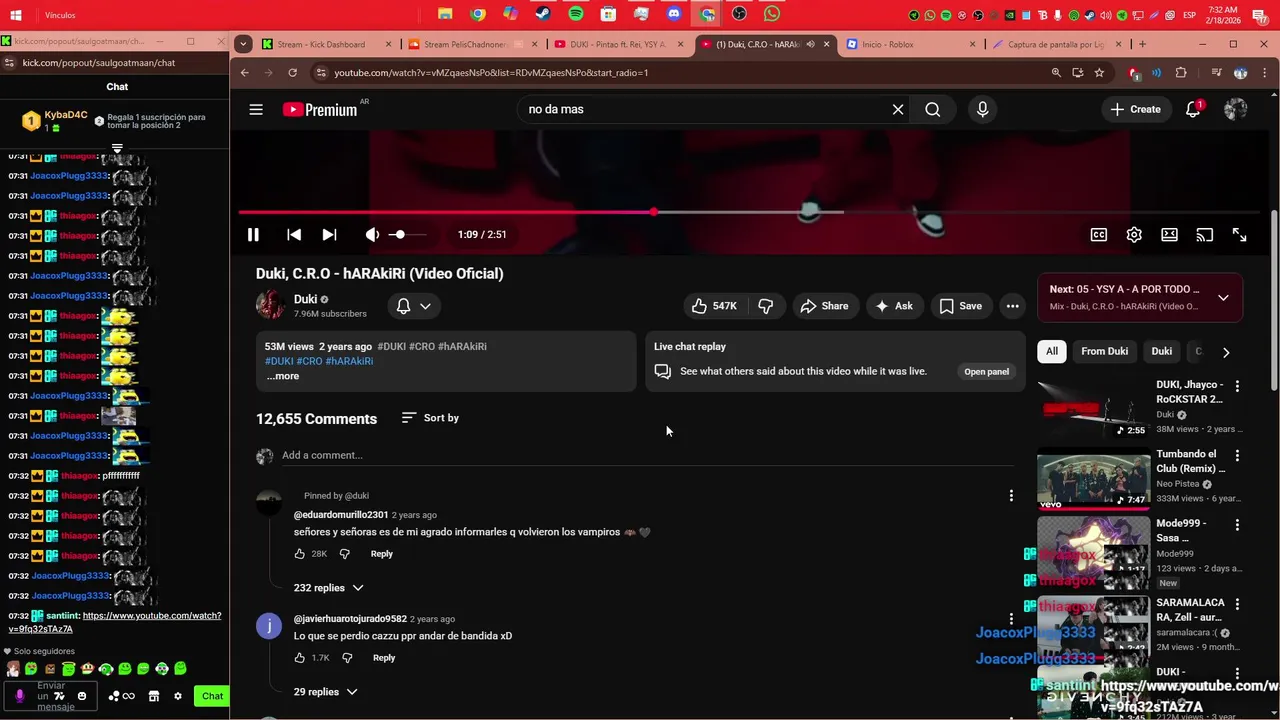Reload the YouTube page

[x=292, y=73]
